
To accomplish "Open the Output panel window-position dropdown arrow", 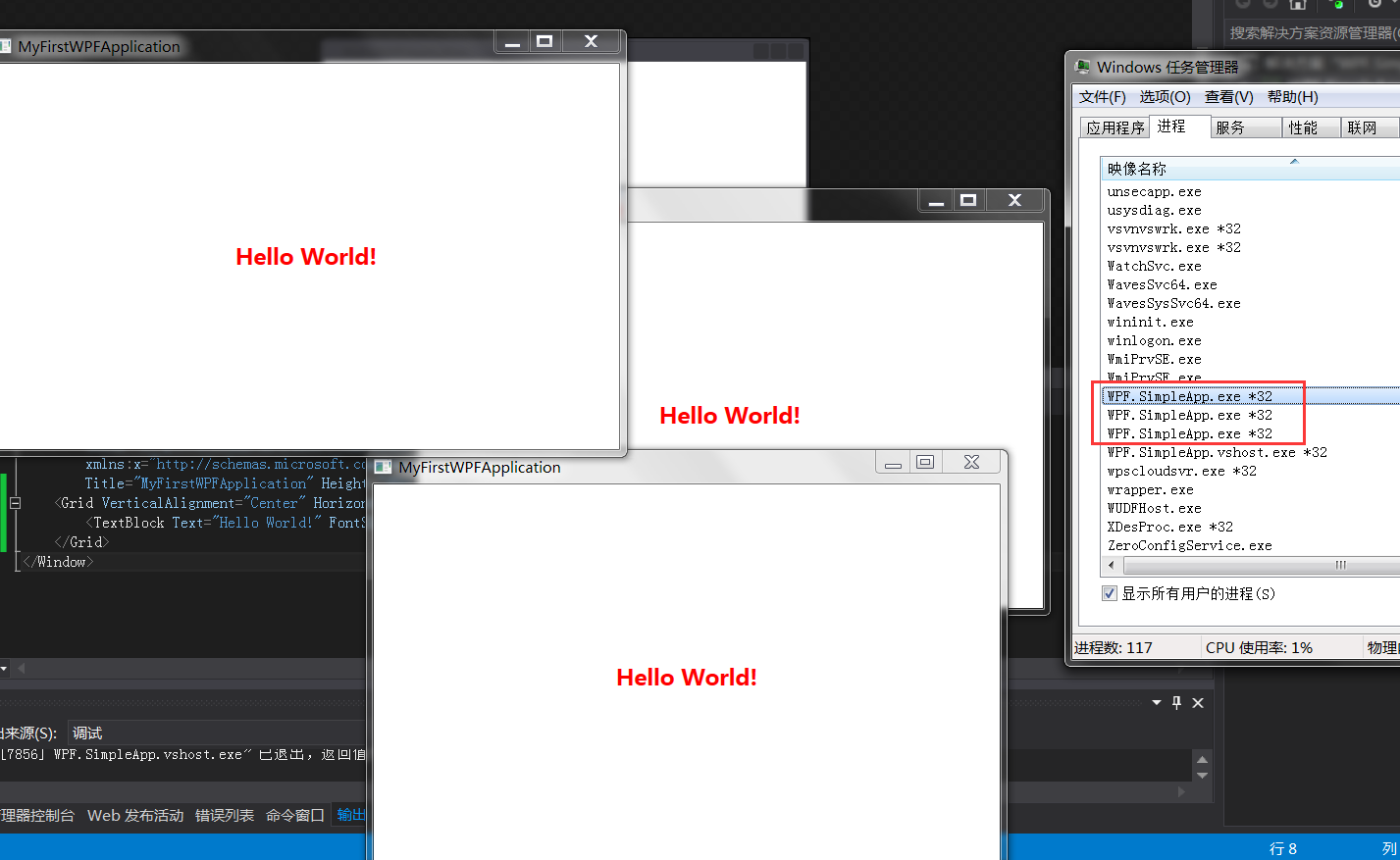I will [1157, 702].
